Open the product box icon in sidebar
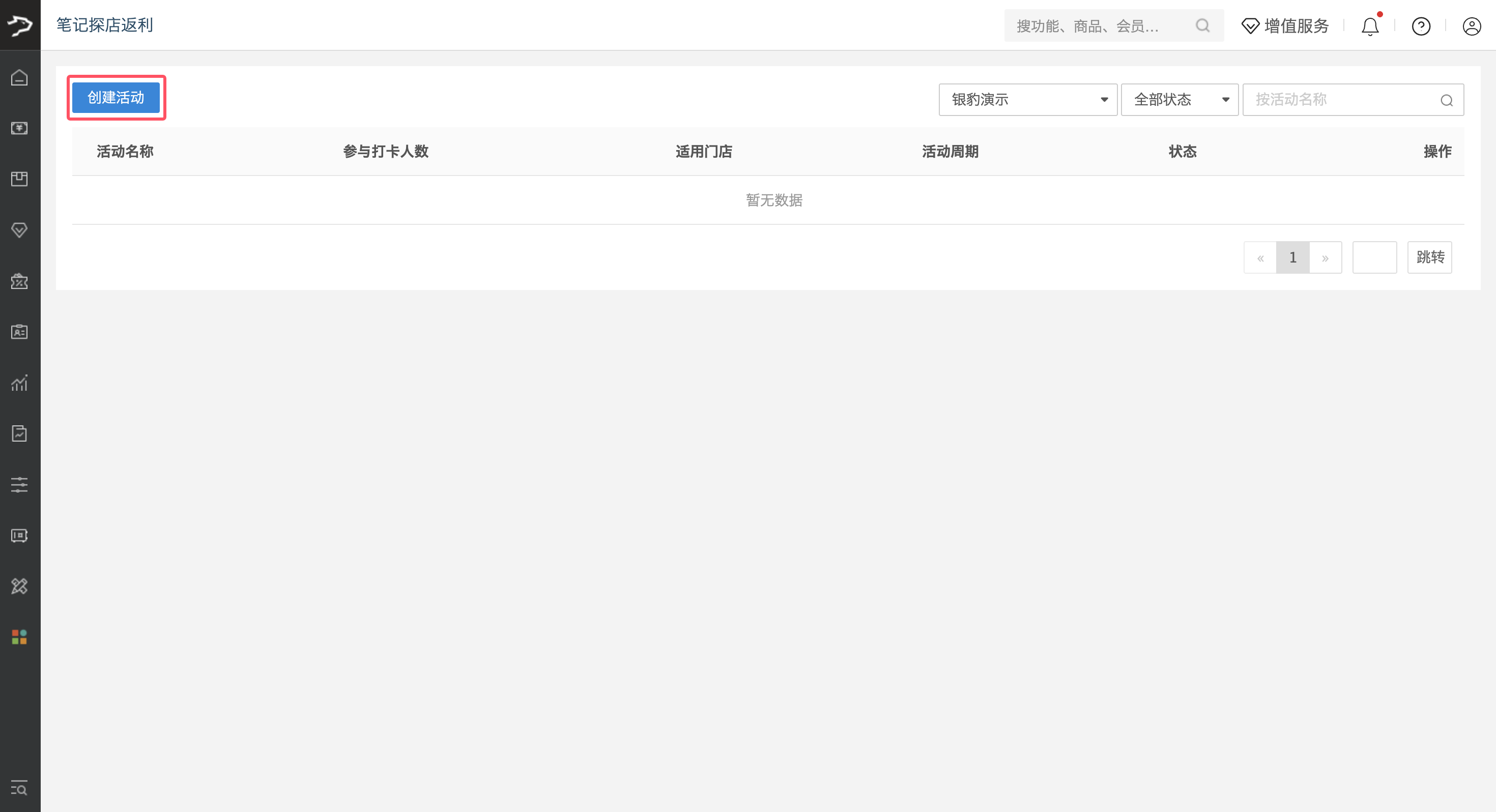1496x812 pixels. (x=19, y=179)
